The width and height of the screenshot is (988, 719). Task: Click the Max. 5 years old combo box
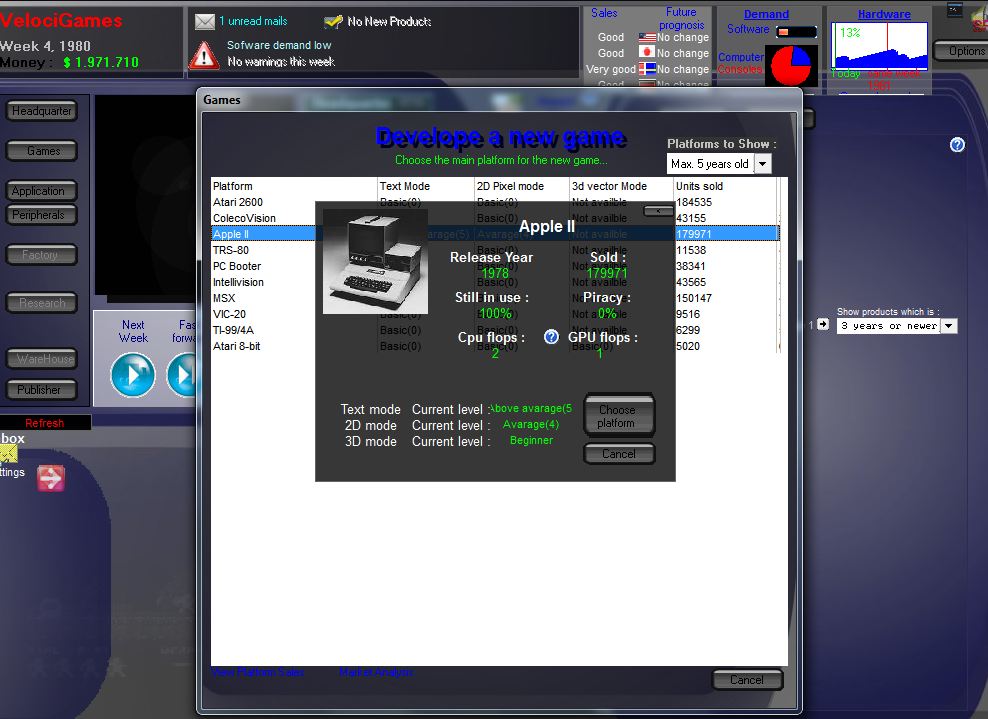click(718, 164)
